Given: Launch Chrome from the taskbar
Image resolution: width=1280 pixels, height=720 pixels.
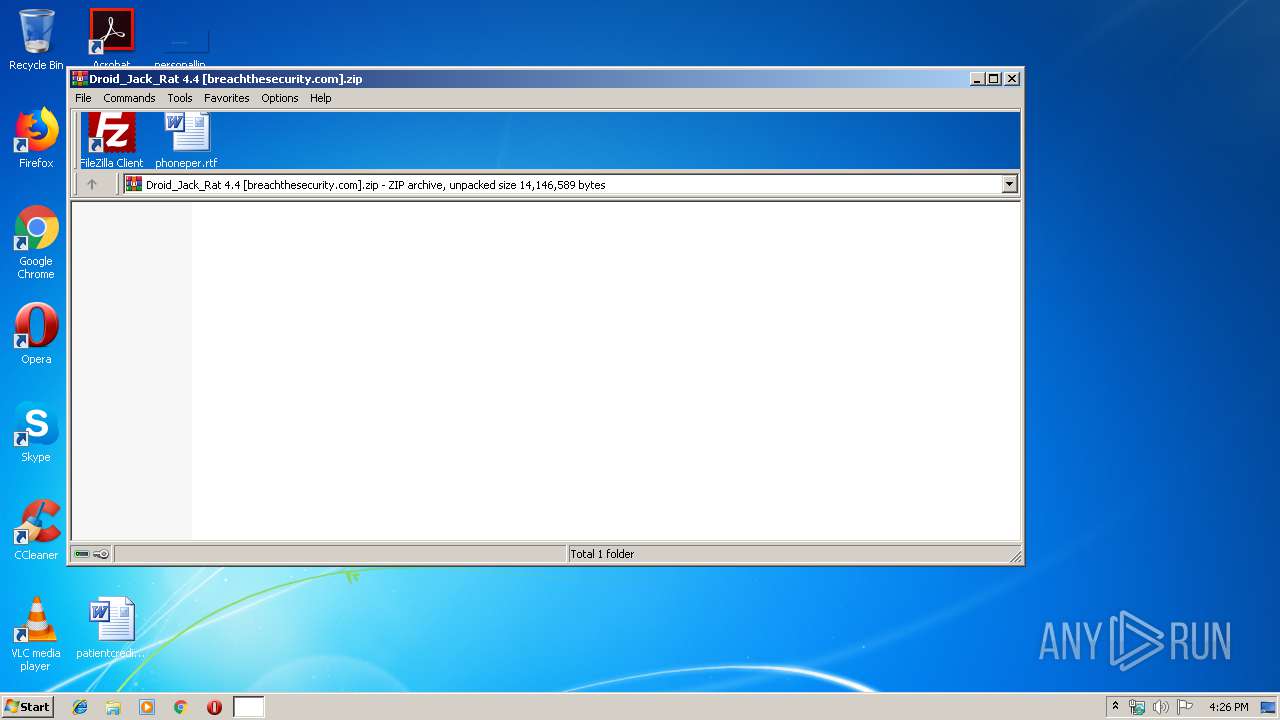Looking at the screenshot, I should (181, 707).
